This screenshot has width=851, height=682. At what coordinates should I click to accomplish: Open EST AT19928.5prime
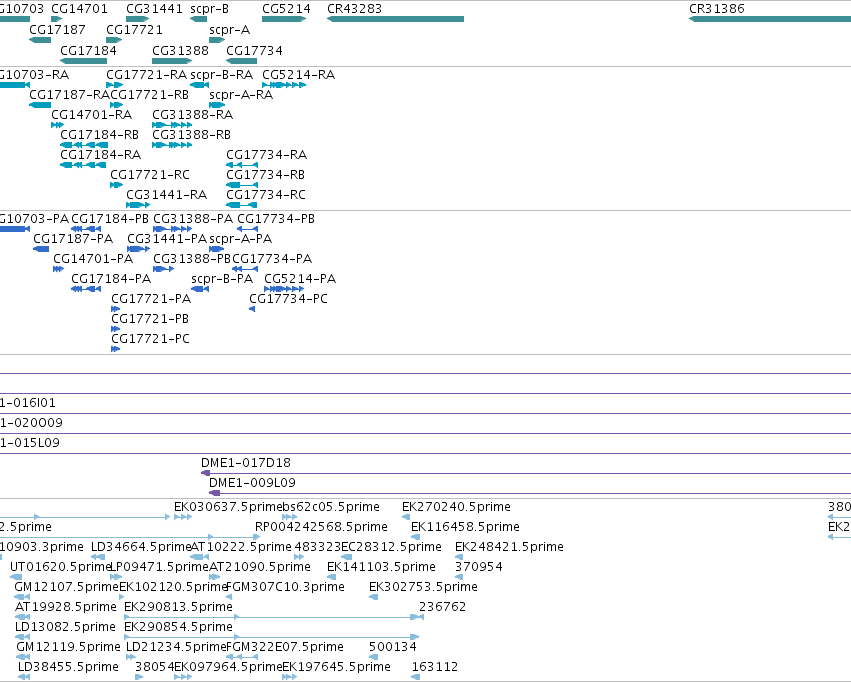click(x=66, y=607)
